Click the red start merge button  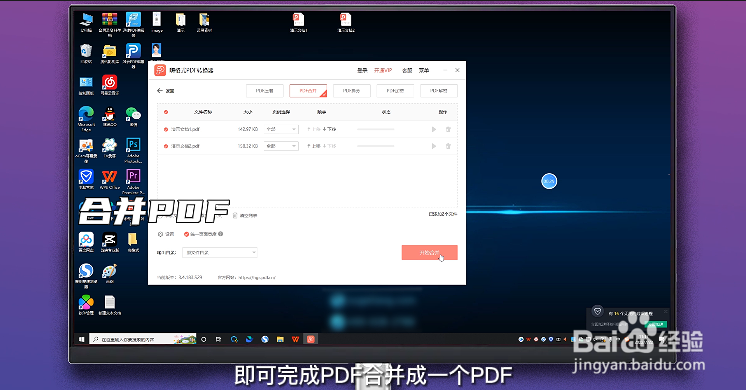(x=430, y=253)
